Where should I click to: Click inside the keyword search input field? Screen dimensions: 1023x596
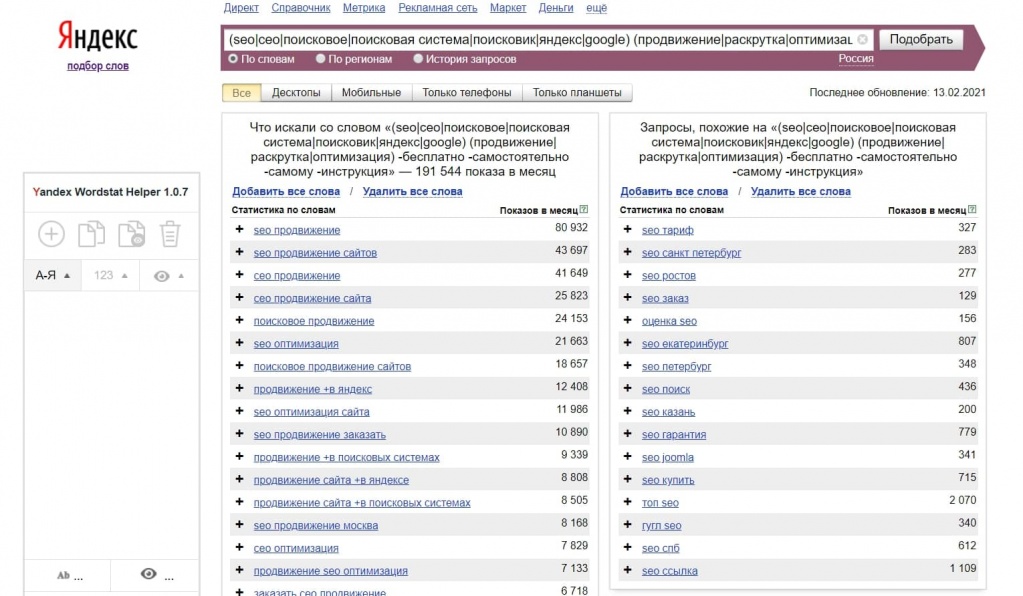(540, 40)
